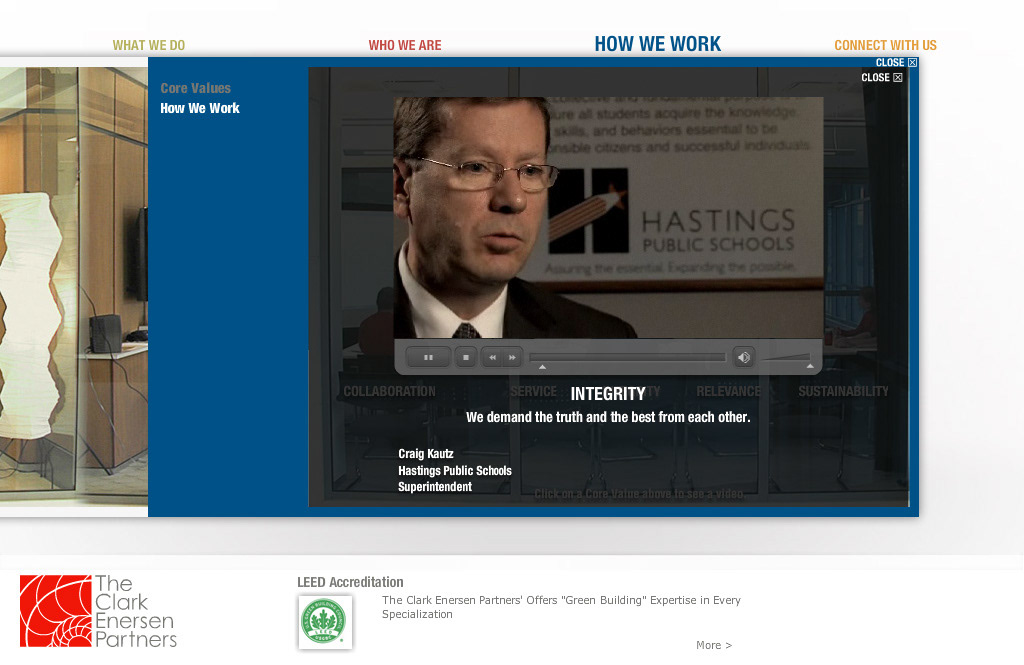The image size is (1024, 665).
Task: Click the LEED Accreditation heading
Action: tap(350, 582)
